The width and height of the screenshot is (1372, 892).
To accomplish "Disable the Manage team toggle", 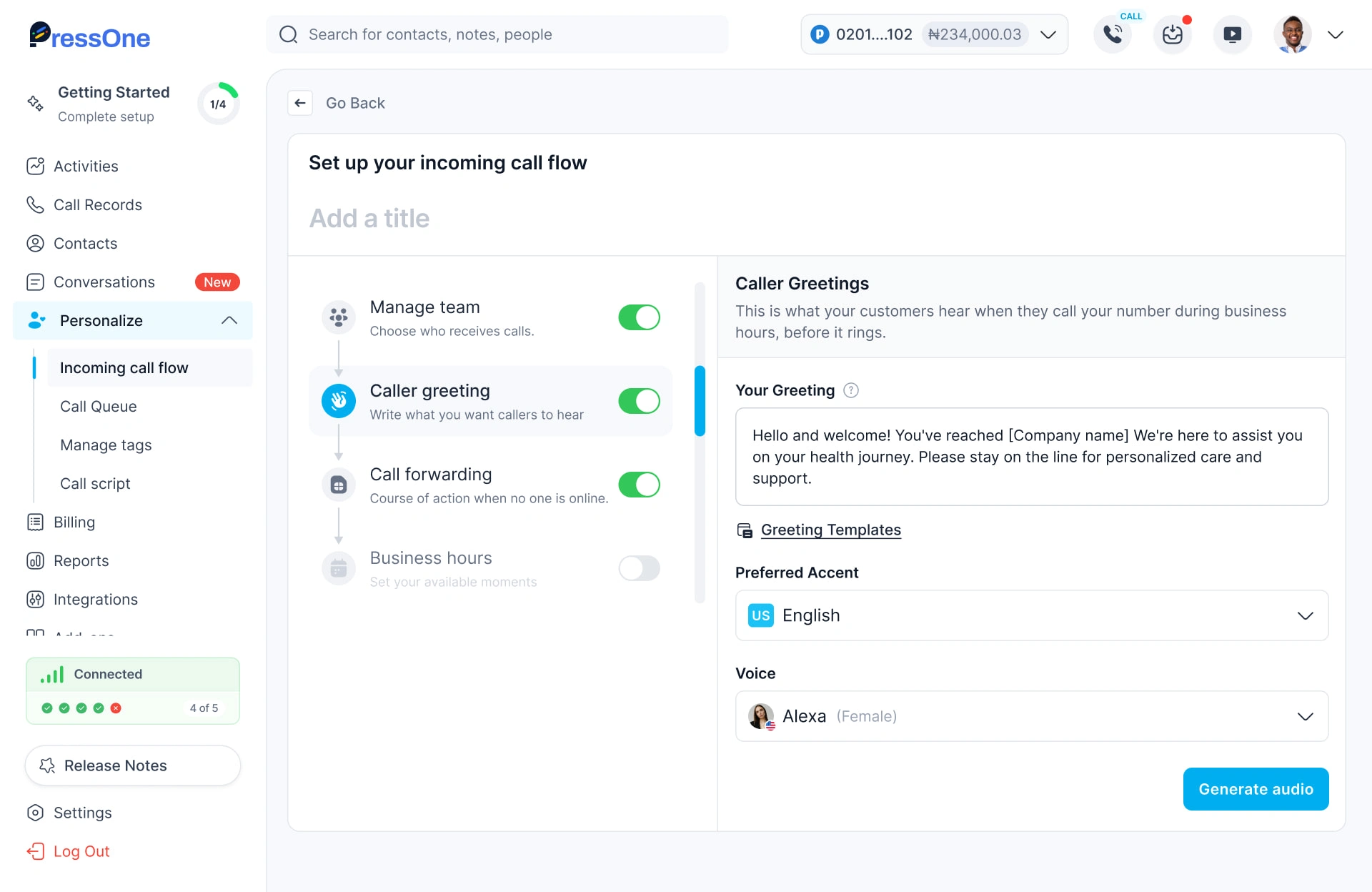I will (x=639, y=317).
